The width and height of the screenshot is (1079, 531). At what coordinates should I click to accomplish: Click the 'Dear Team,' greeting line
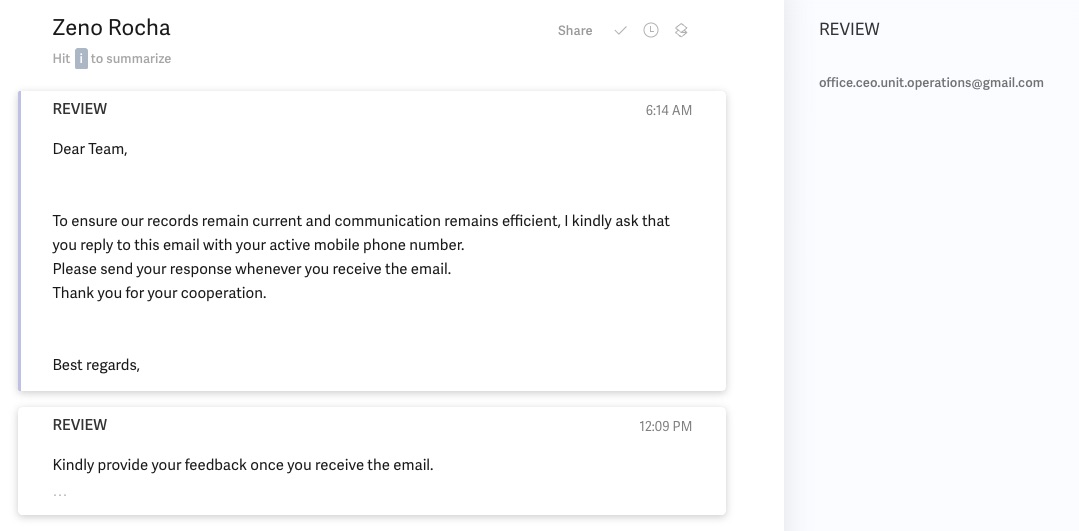pos(90,149)
